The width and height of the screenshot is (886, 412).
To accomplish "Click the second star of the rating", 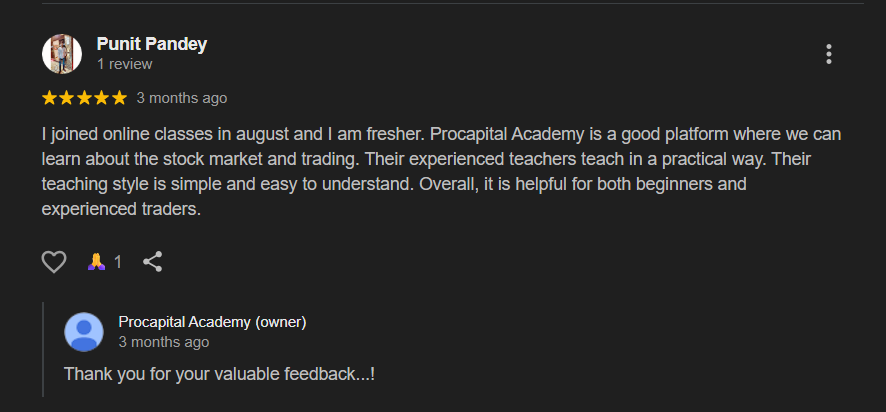I will tap(67, 98).
